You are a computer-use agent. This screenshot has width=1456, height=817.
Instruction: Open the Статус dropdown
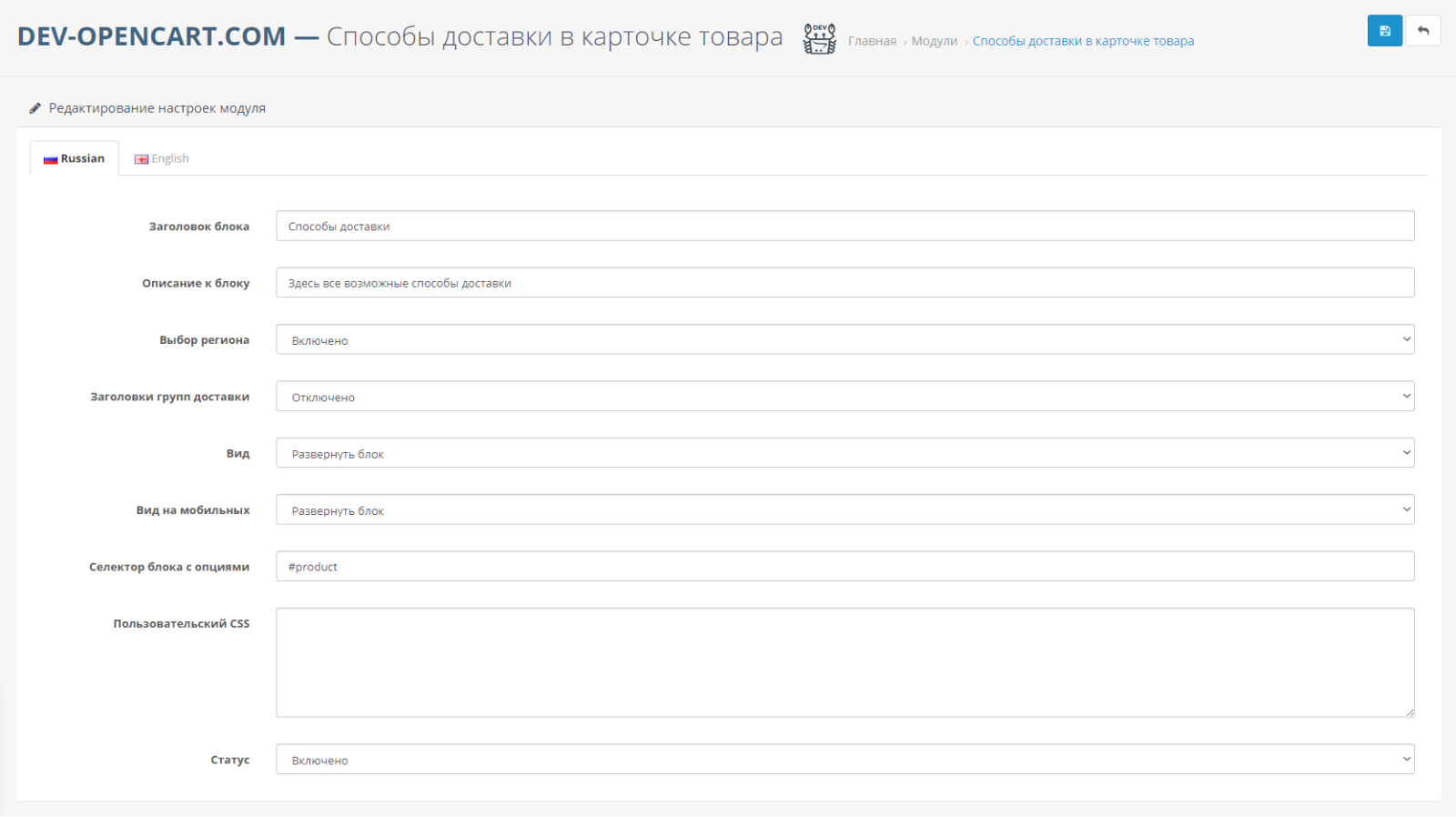pyautogui.click(x=844, y=760)
